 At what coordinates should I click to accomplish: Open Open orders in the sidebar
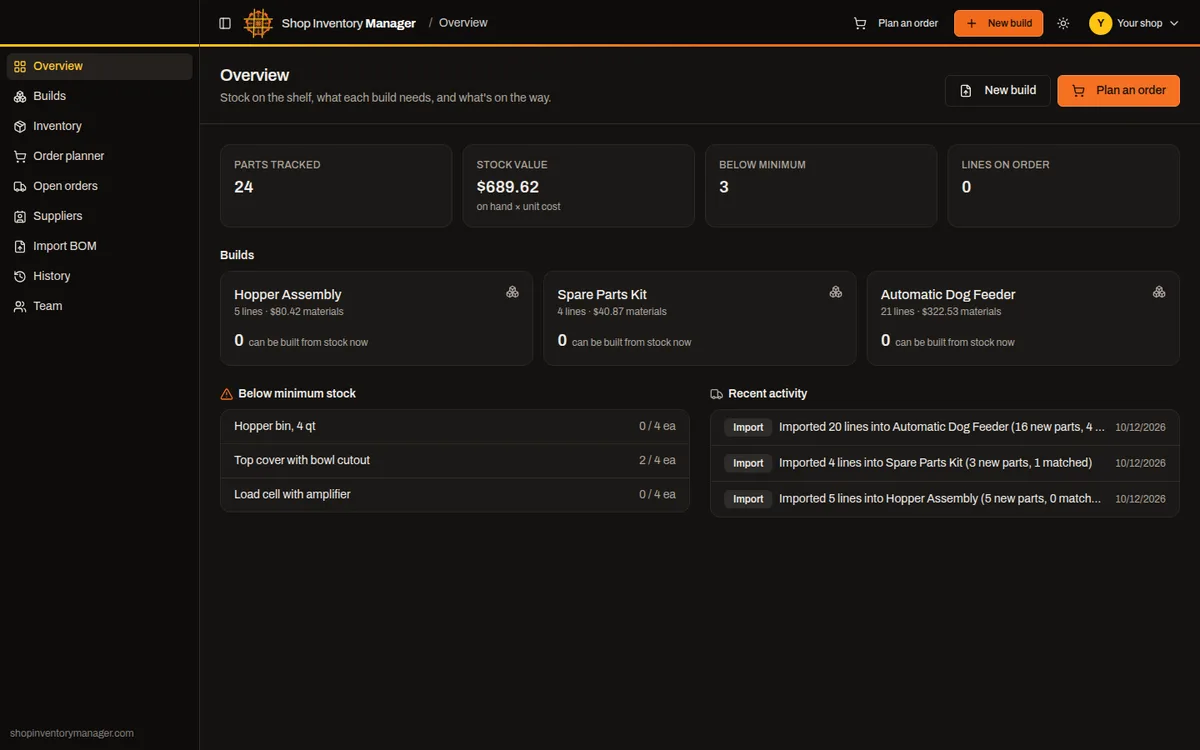click(x=99, y=186)
